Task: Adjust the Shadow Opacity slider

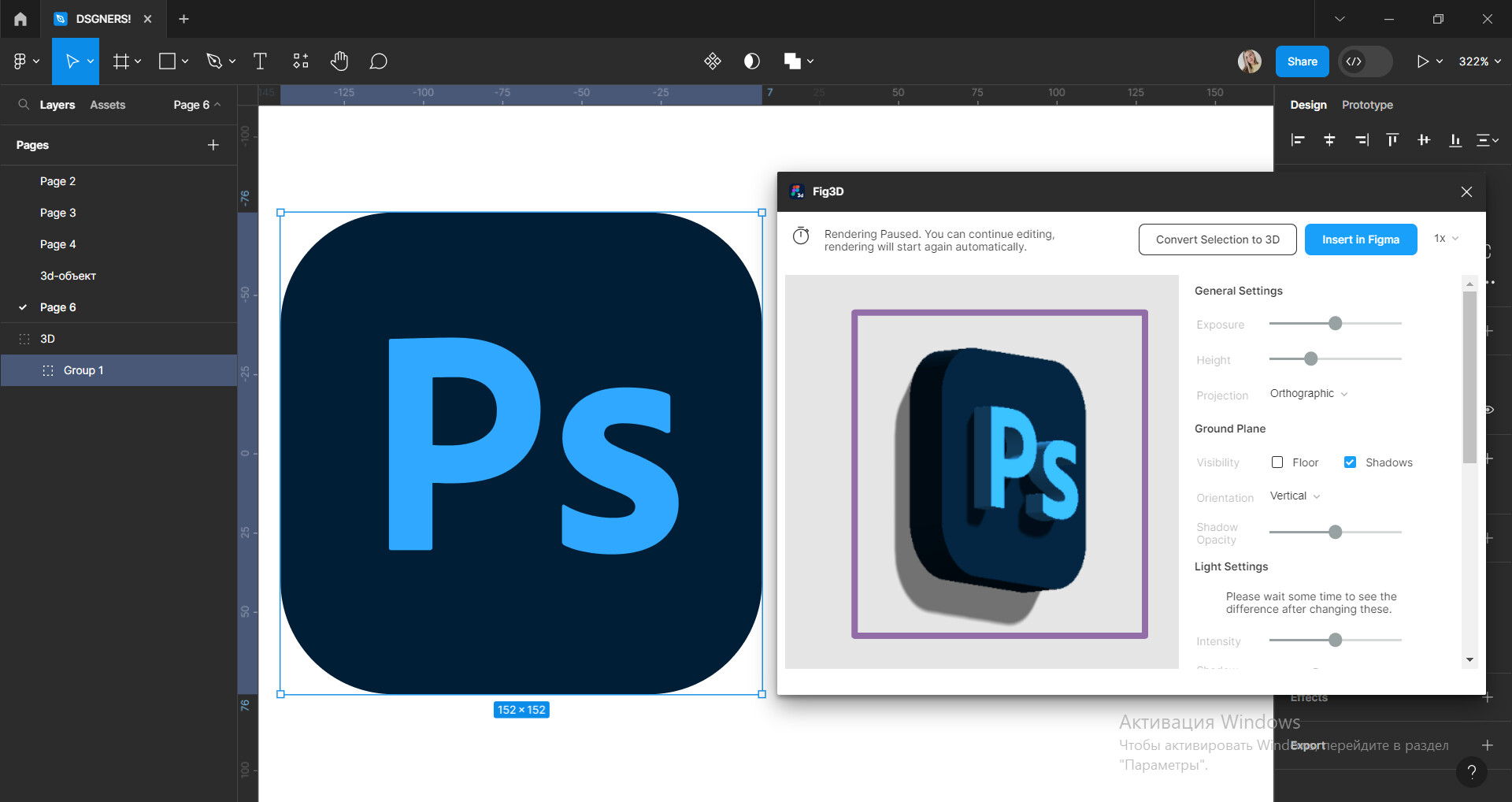Action: tap(1335, 533)
